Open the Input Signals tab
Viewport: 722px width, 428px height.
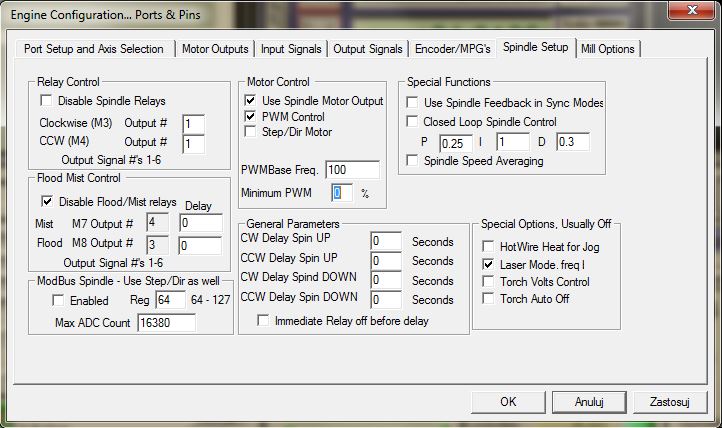click(x=291, y=49)
